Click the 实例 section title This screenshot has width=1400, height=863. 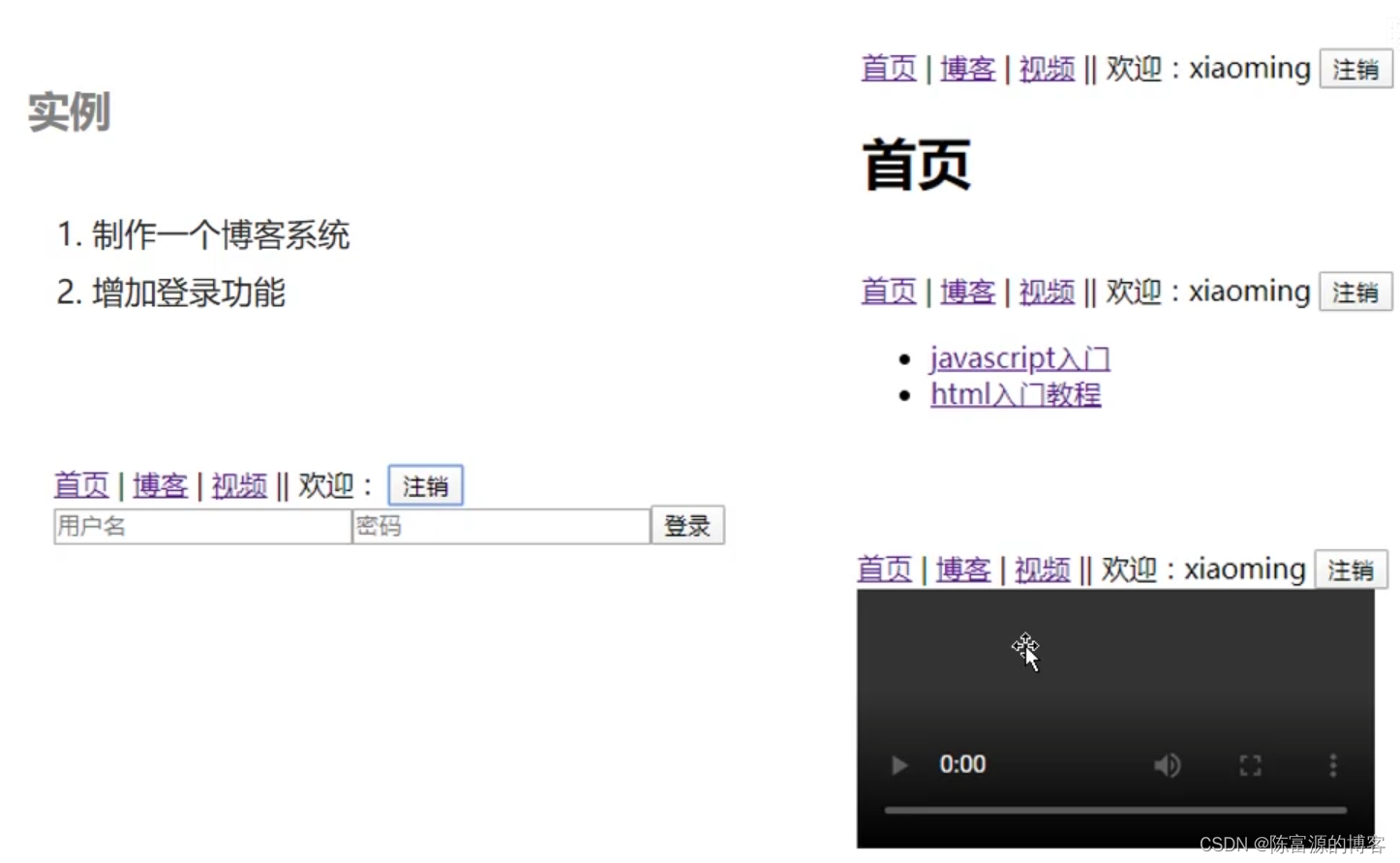[69, 111]
